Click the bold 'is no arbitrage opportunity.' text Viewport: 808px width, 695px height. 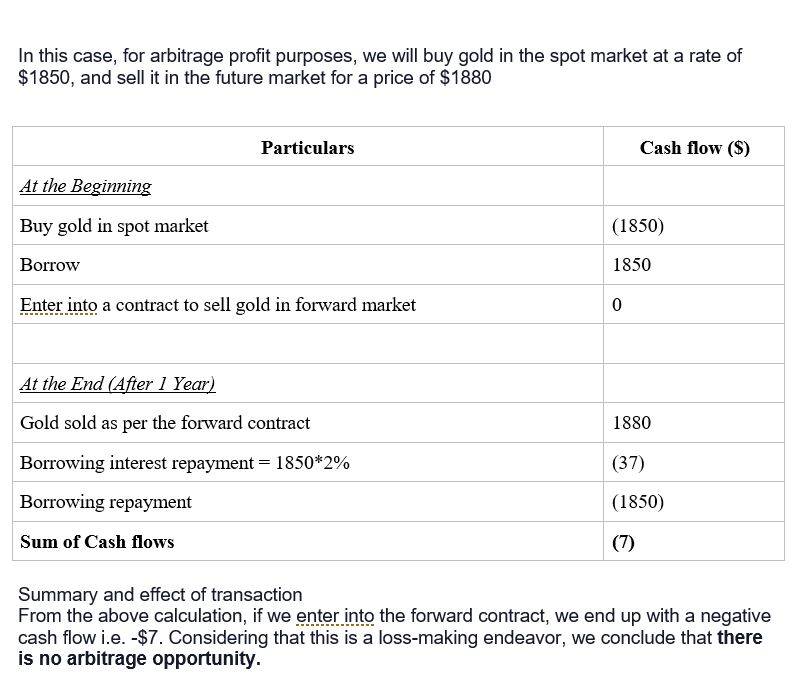click(x=140, y=659)
